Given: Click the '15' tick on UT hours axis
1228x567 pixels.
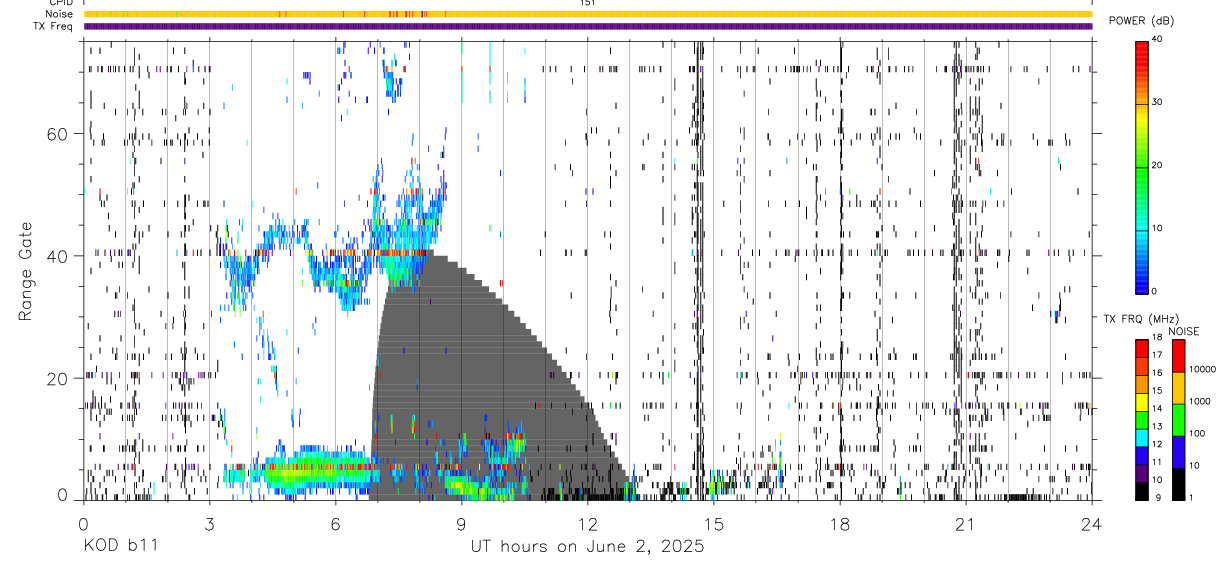Looking at the screenshot, I should pos(713,523).
